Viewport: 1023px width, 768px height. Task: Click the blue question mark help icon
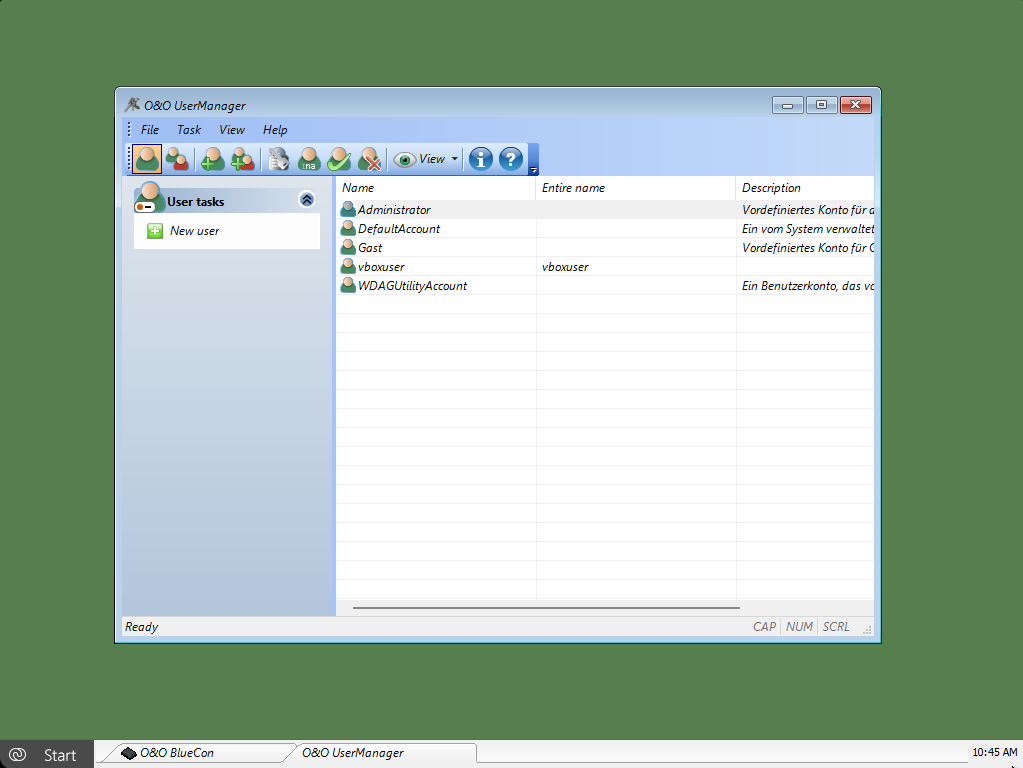(511, 159)
